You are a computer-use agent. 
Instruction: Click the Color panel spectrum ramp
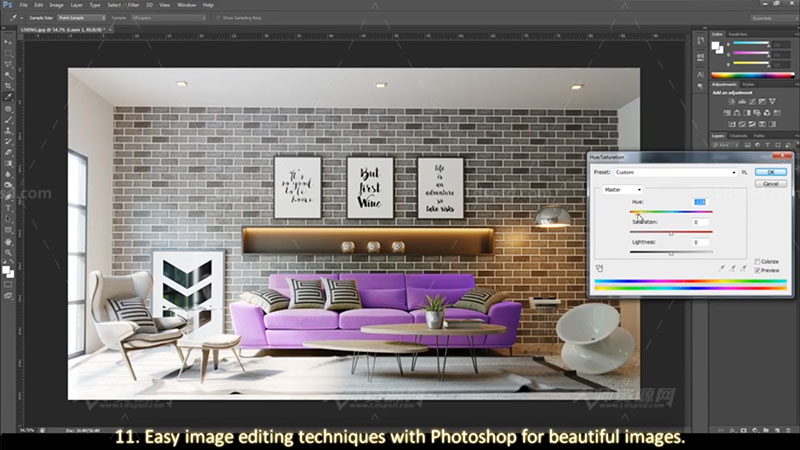pos(753,76)
